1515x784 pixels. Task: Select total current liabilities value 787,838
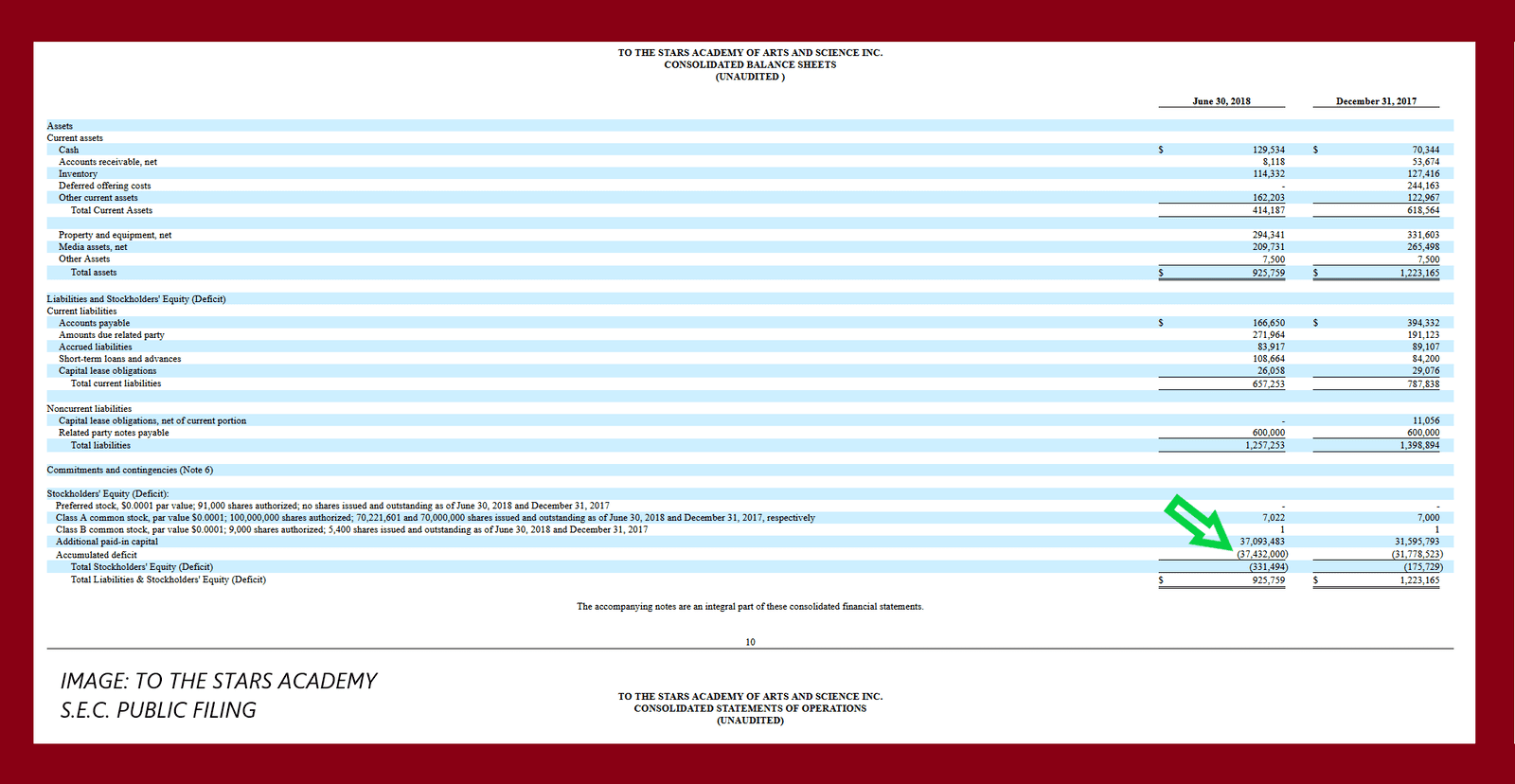(1423, 384)
